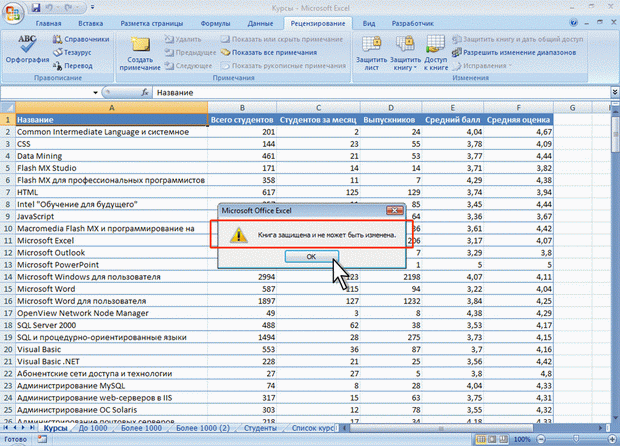The height and width of the screenshot is (446, 620).
Task: Click the Office button orb
Action: coord(13,13)
